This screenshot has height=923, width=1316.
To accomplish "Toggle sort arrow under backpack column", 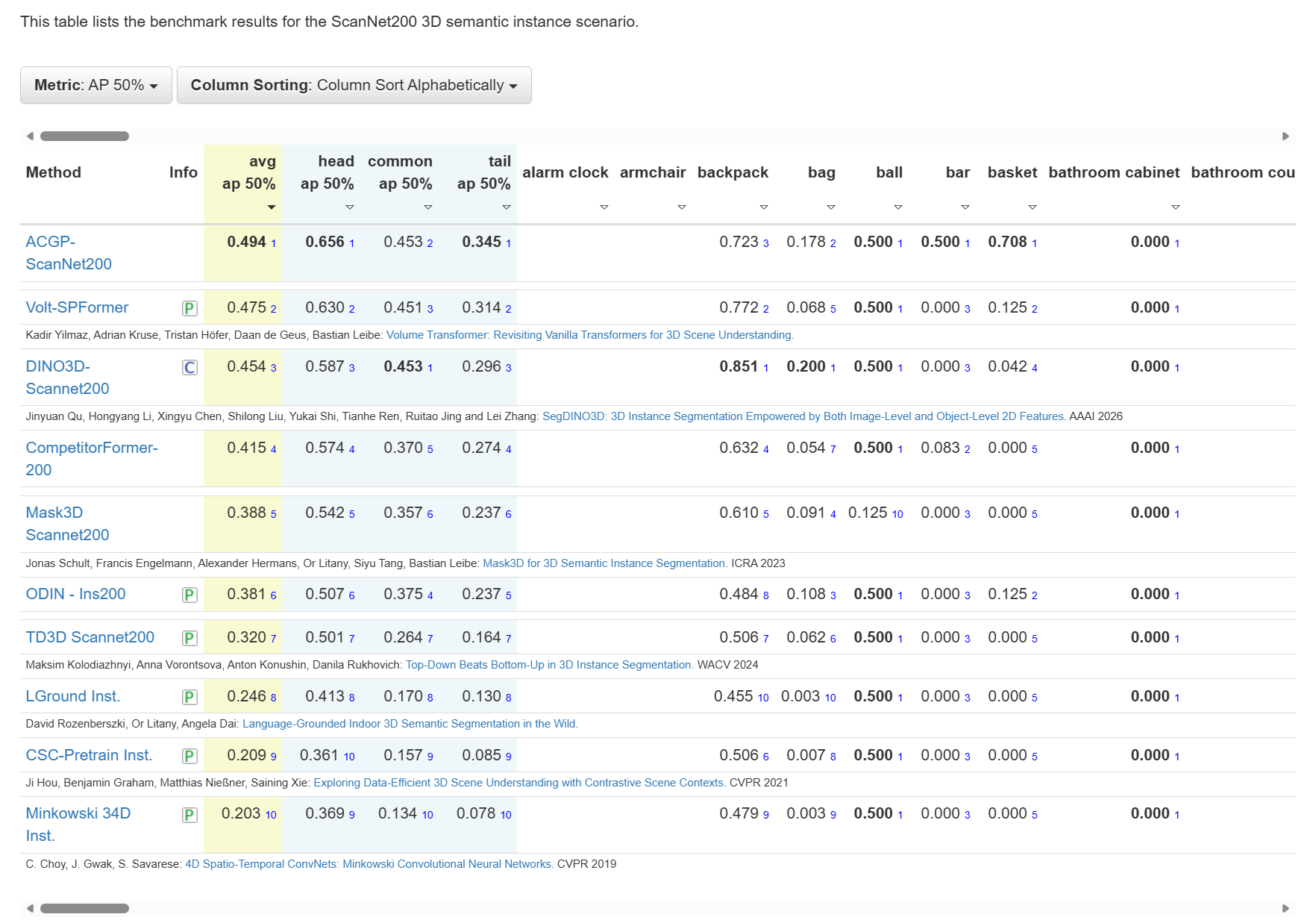I will (x=764, y=207).
